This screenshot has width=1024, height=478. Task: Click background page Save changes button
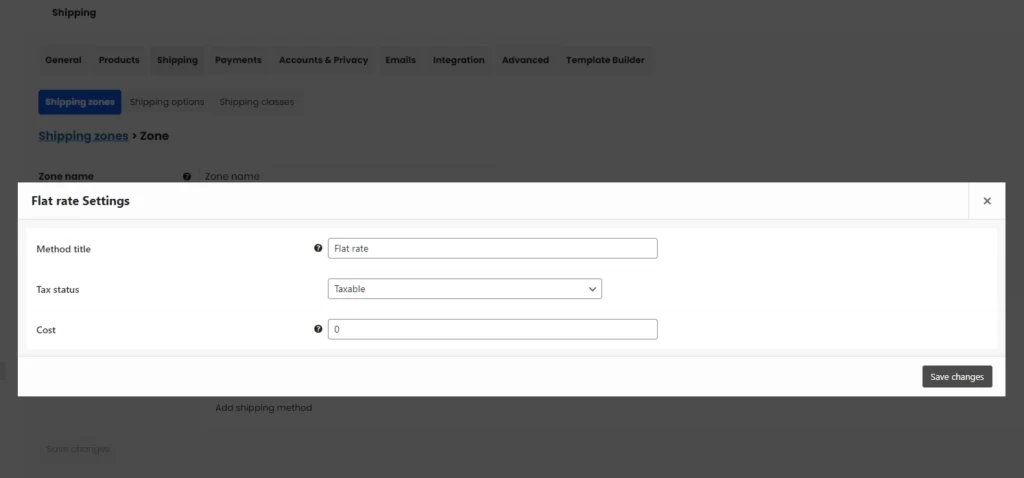coord(78,449)
